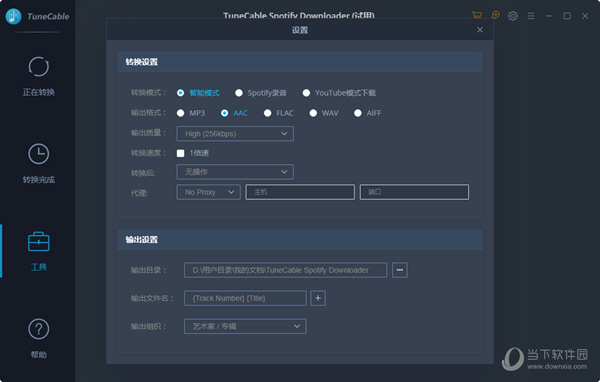Open the shopping cart purchase icon
This screenshot has height=382, width=600.
tap(477, 15)
